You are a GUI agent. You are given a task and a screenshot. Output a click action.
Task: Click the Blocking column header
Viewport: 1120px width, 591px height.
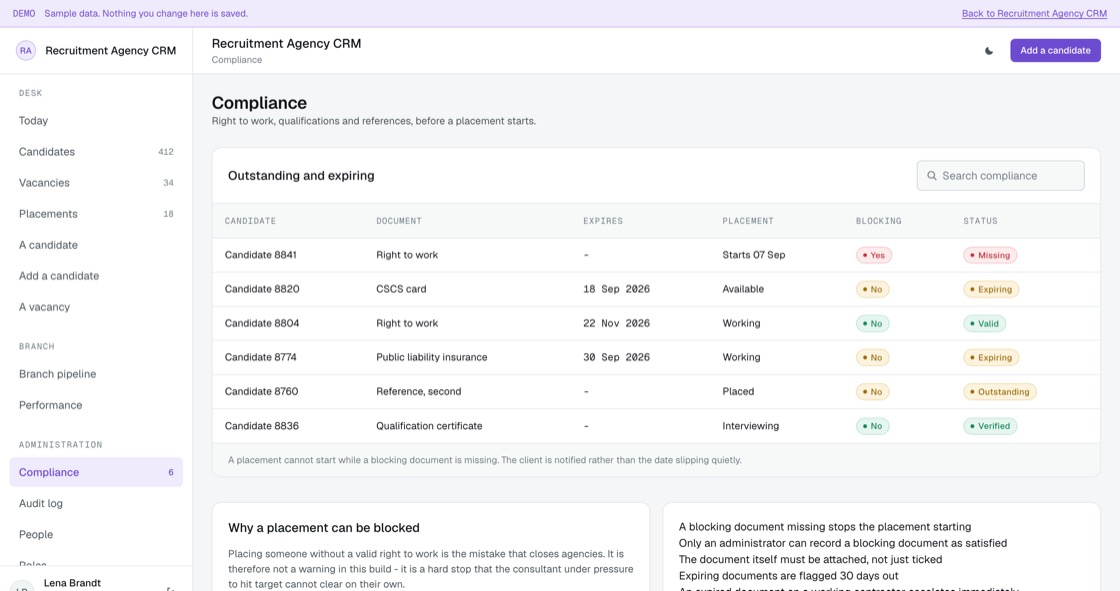[879, 221]
